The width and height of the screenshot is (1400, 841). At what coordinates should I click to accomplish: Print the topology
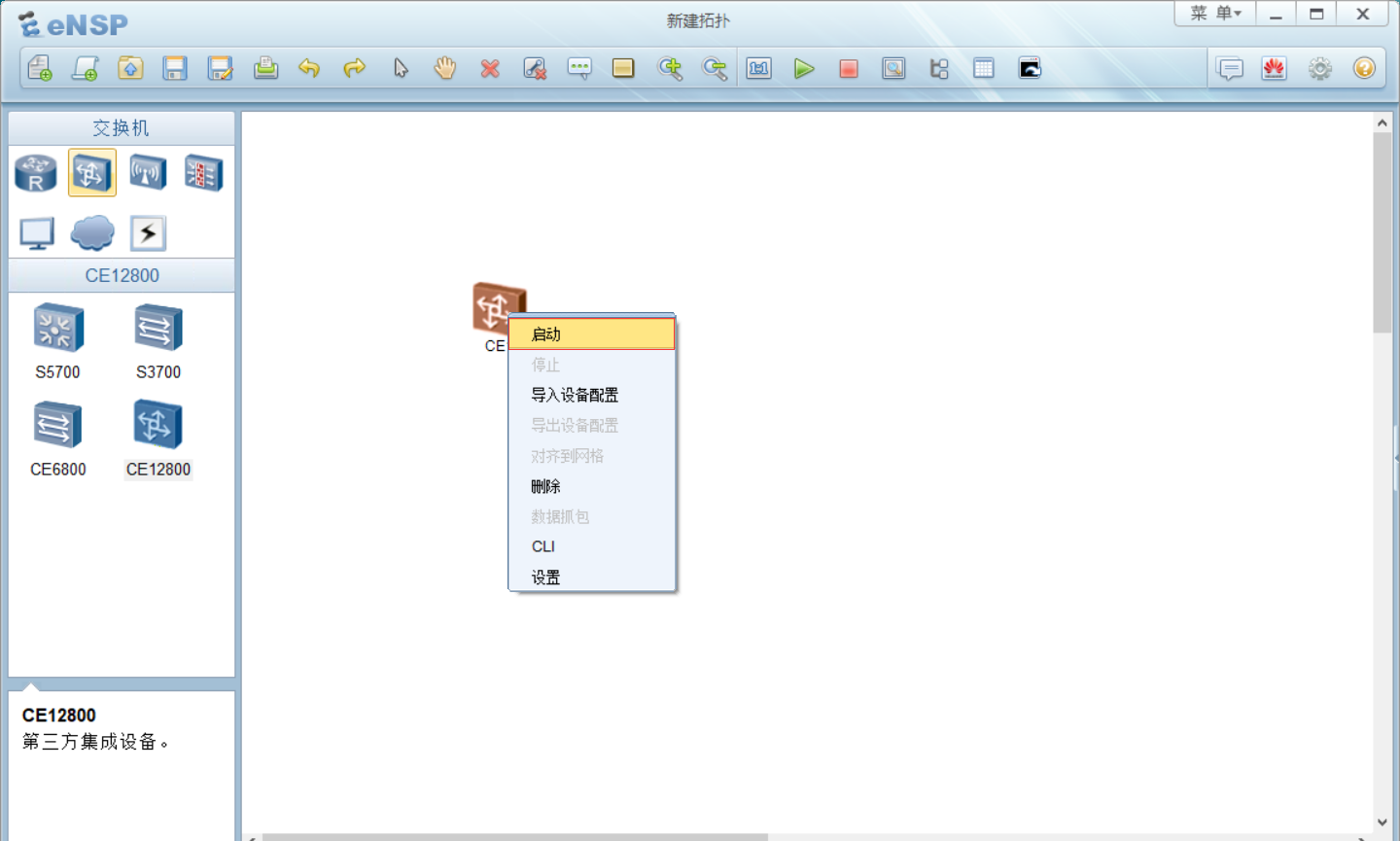click(265, 68)
